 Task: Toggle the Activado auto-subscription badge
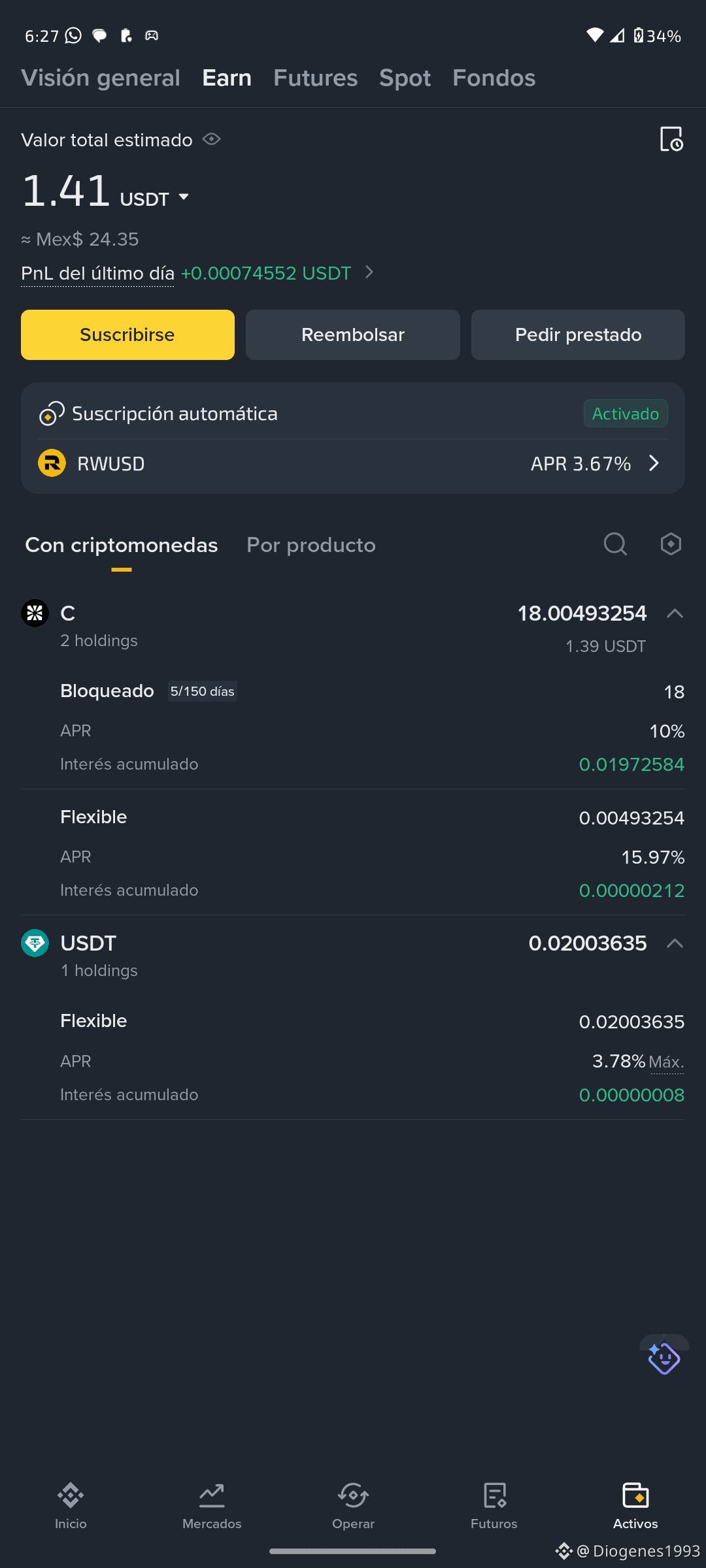coord(626,414)
